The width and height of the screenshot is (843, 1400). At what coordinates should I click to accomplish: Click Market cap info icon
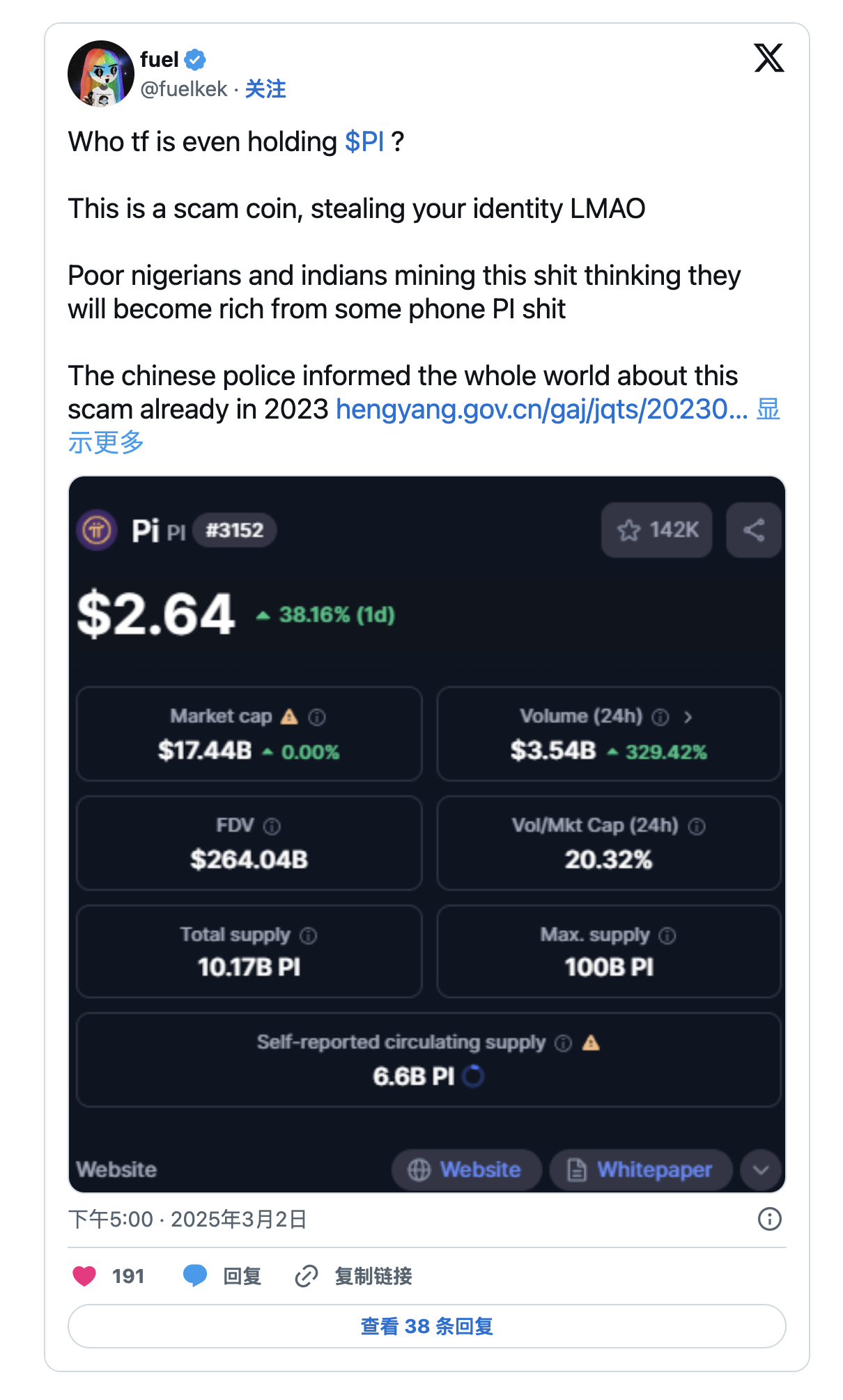point(317,717)
